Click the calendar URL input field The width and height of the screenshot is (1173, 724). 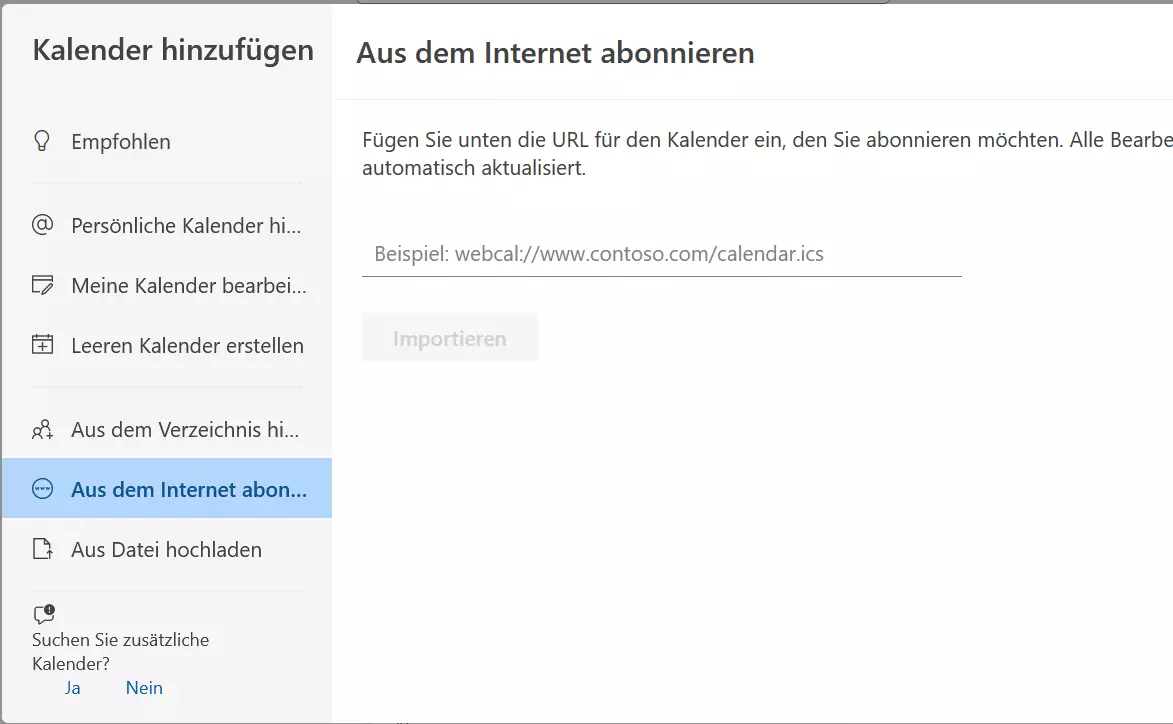click(660, 254)
